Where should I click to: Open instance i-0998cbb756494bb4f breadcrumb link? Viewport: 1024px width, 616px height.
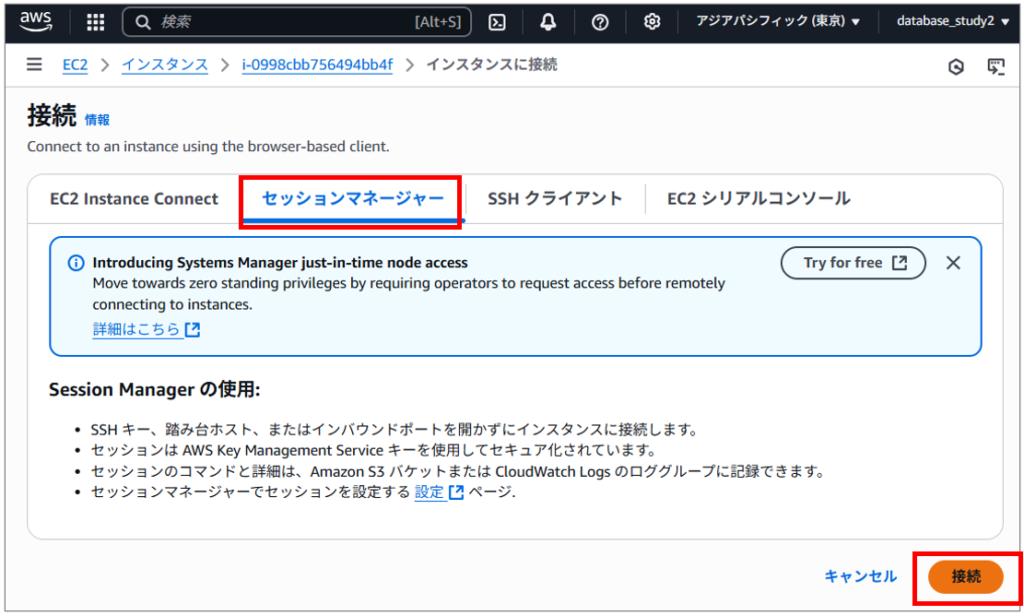point(317,65)
